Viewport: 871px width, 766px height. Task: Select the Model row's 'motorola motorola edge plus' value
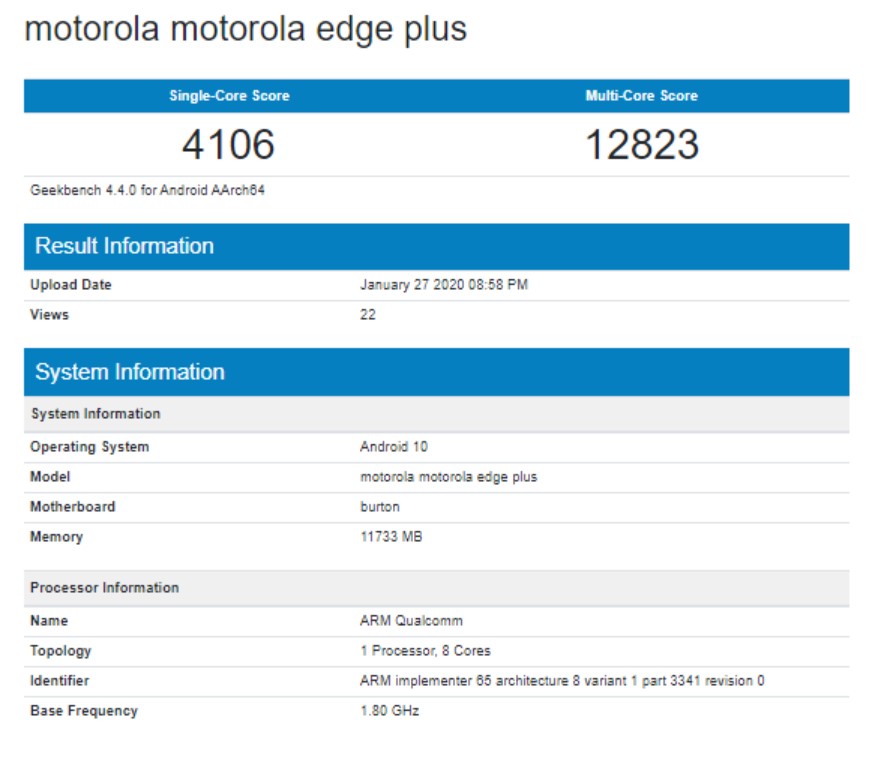pos(449,477)
